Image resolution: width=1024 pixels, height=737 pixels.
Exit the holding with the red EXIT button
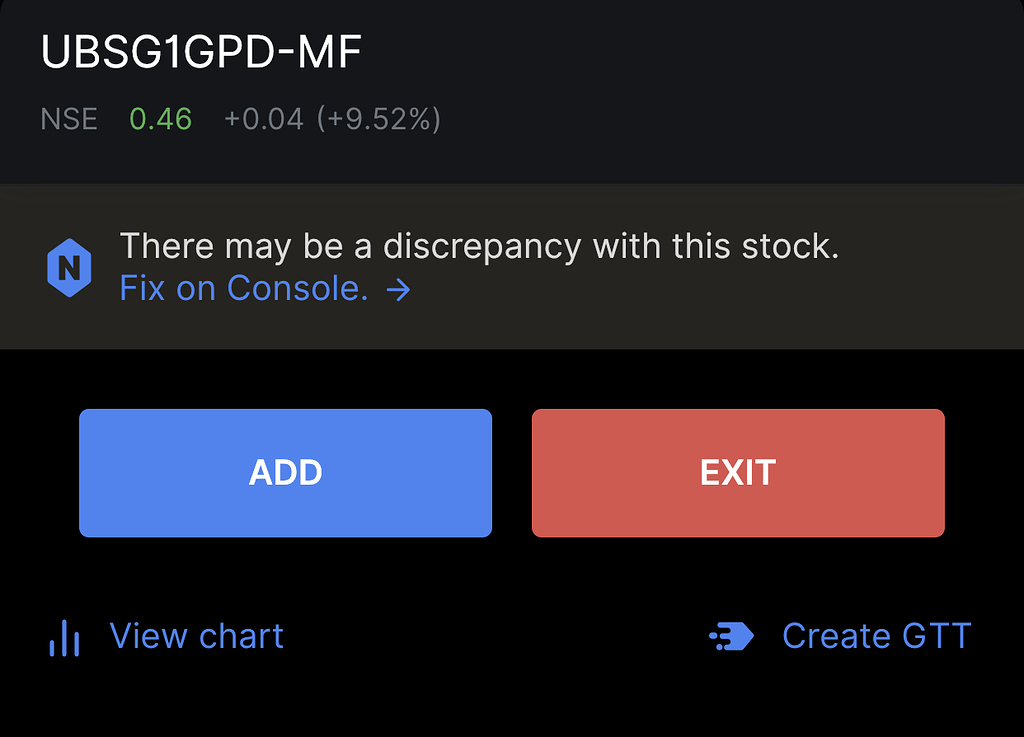tap(738, 473)
